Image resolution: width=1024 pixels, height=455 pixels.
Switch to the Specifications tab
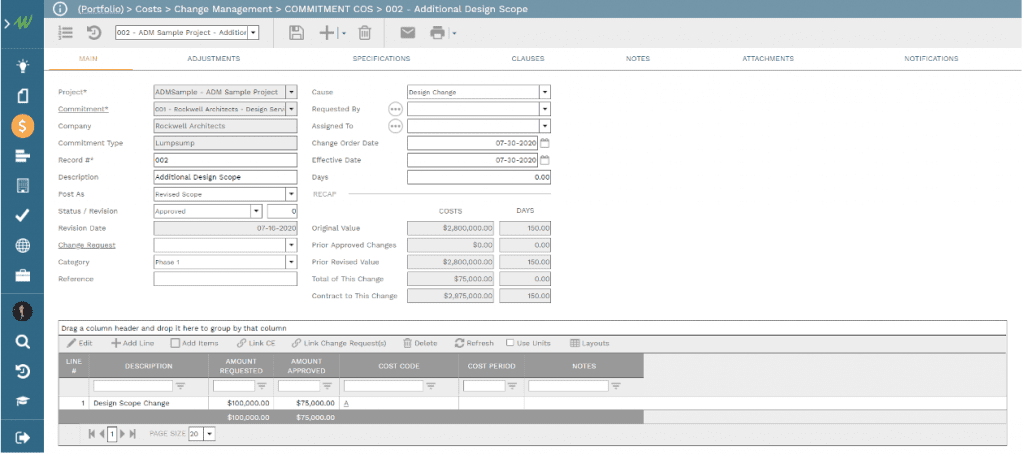coord(381,59)
